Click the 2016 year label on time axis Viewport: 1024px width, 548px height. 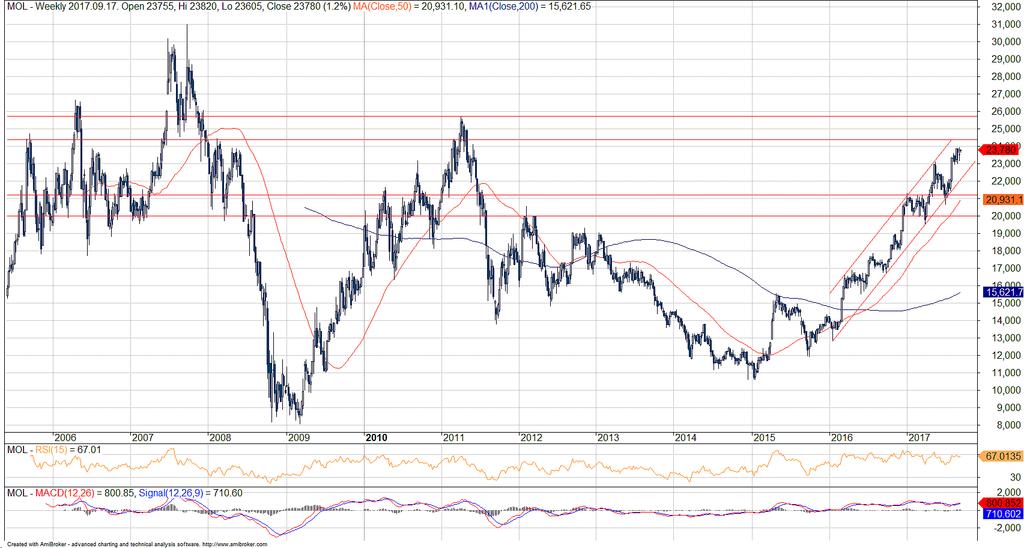point(841,437)
